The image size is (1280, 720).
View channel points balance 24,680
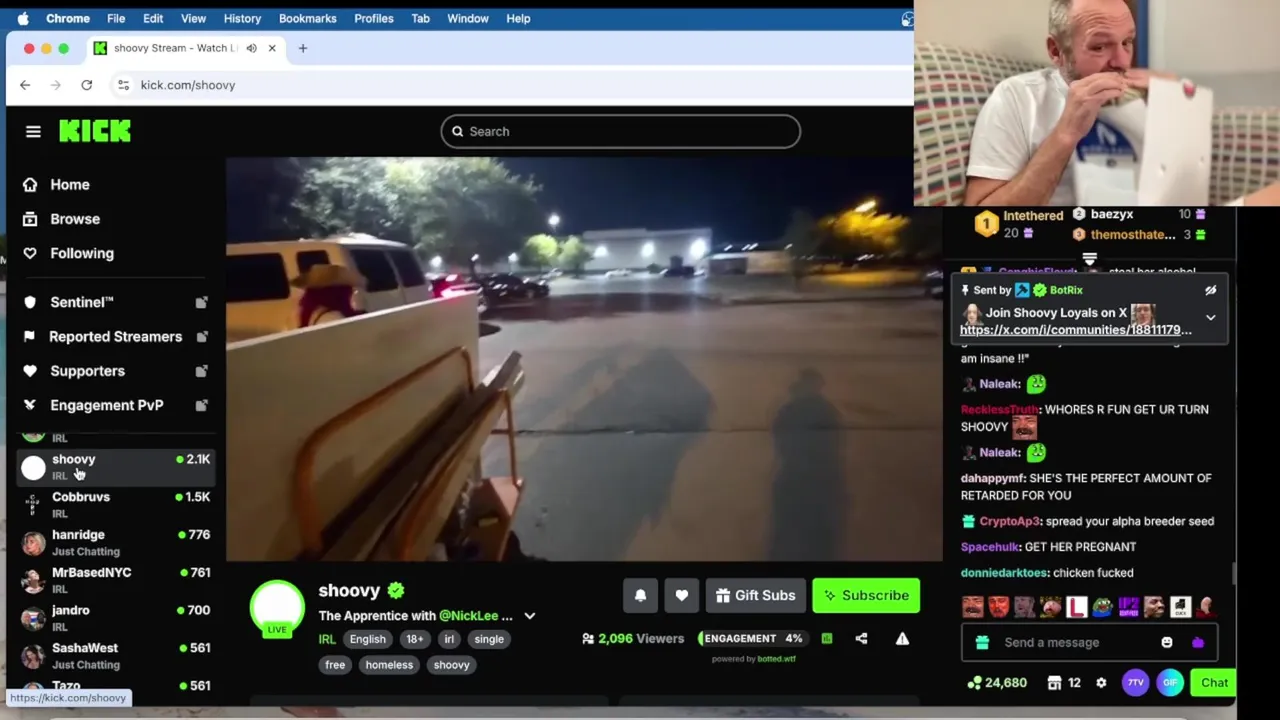pos(997,683)
